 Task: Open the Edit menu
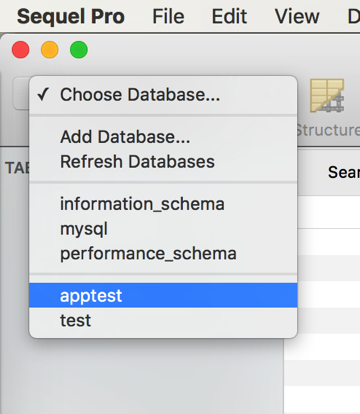(229, 16)
